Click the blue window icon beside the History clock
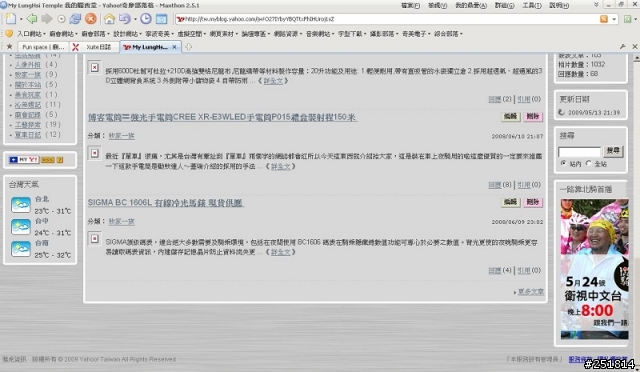640x372 pixels. pyautogui.click(x=162, y=19)
